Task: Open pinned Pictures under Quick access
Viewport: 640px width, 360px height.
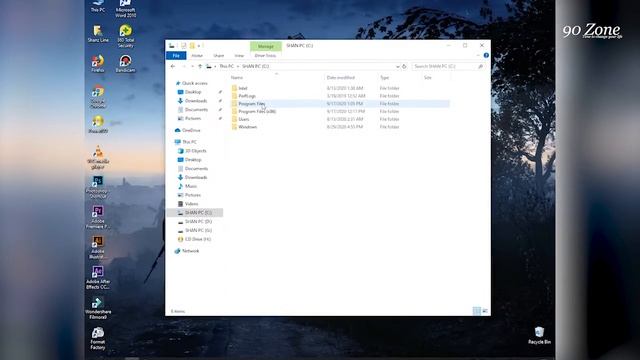Action: click(193, 118)
